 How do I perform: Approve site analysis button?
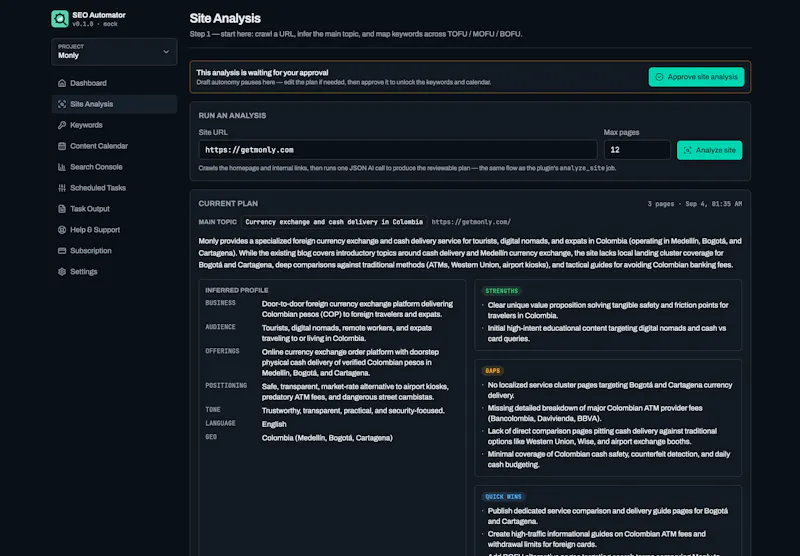696,77
